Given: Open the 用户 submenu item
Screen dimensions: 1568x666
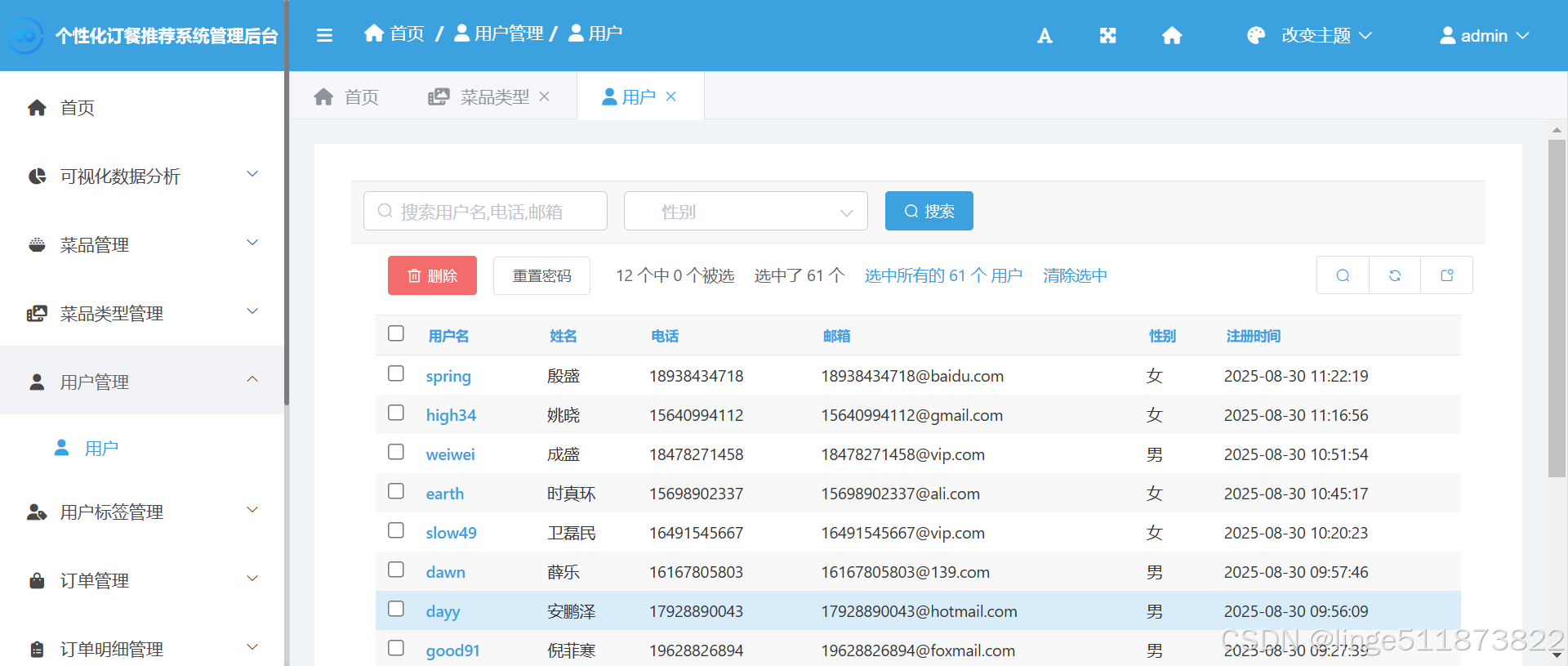Looking at the screenshot, I should (x=142, y=448).
